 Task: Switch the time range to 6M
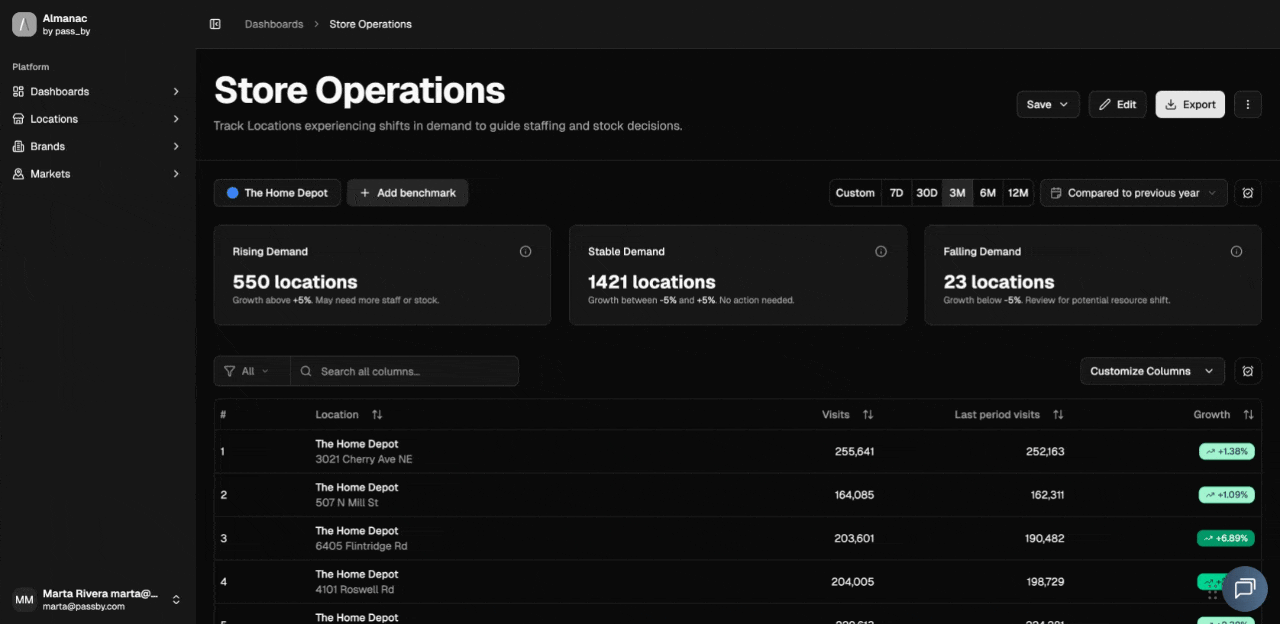(x=987, y=193)
